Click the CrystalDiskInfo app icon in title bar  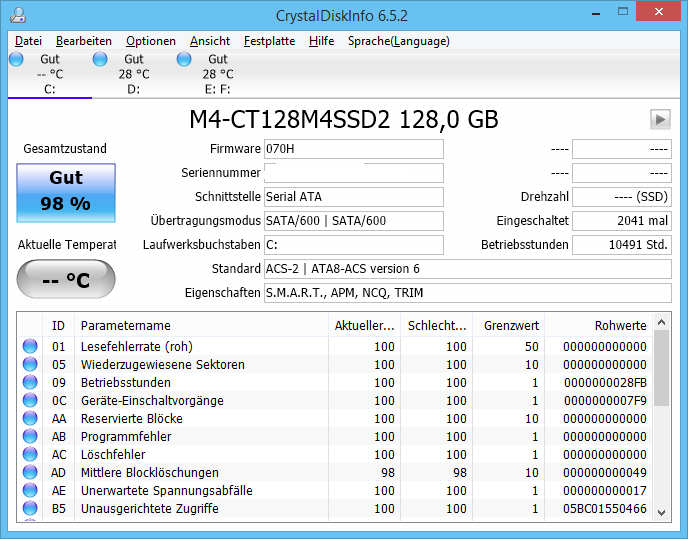pyautogui.click(x=18, y=15)
